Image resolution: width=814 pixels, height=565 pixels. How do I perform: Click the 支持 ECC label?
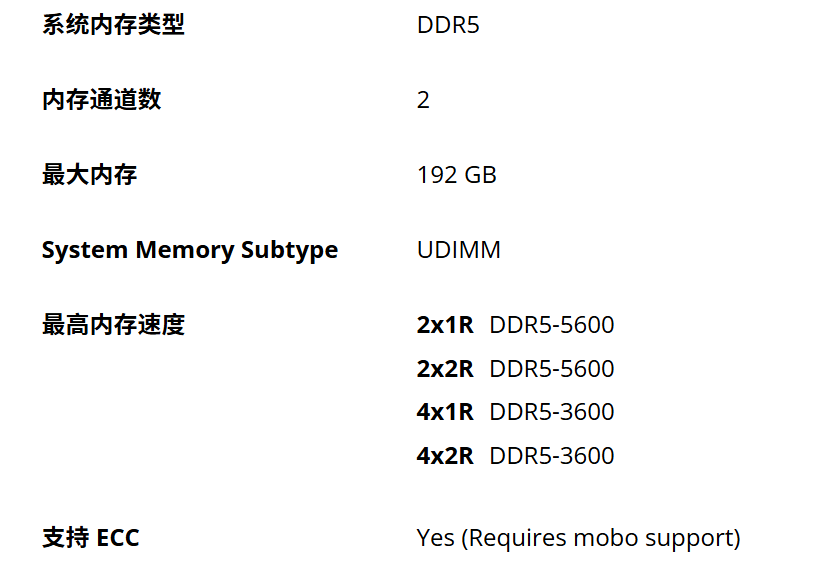(x=91, y=537)
